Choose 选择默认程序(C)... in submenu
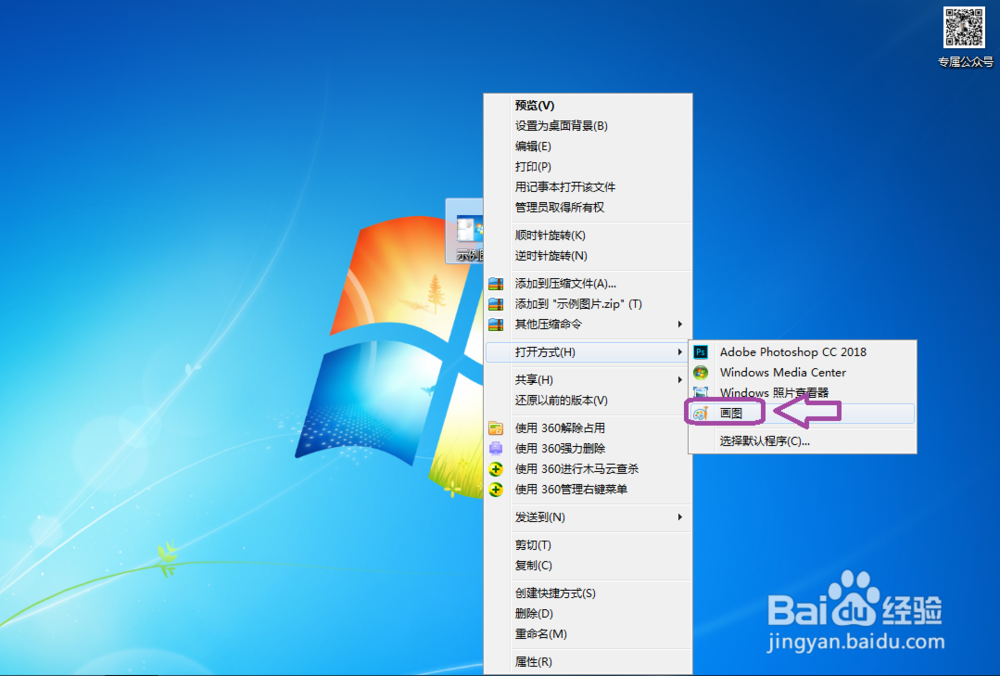 pos(802,441)
